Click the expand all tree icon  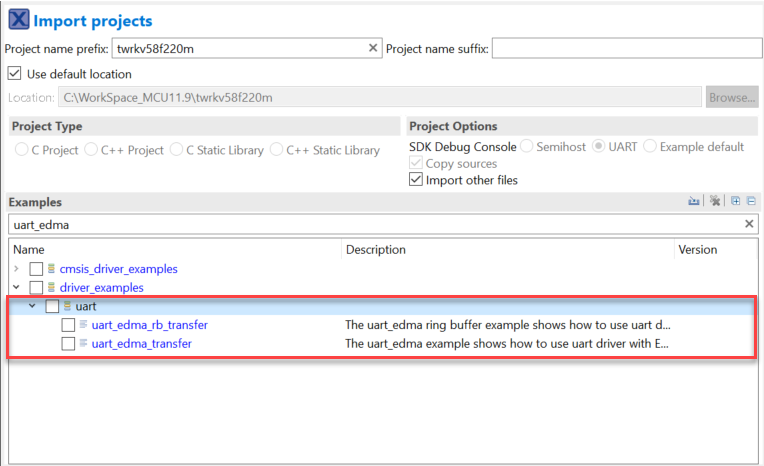pos(736,201)
